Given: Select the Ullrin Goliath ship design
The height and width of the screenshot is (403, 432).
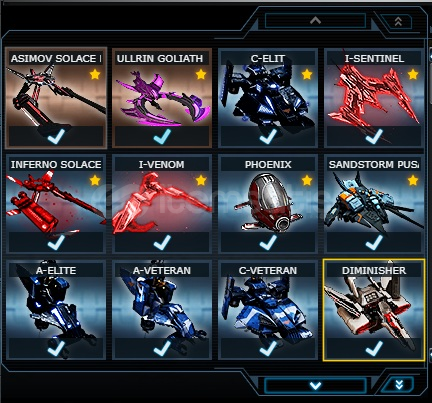Looking at the screenshot, I should (x=162, y=98).
